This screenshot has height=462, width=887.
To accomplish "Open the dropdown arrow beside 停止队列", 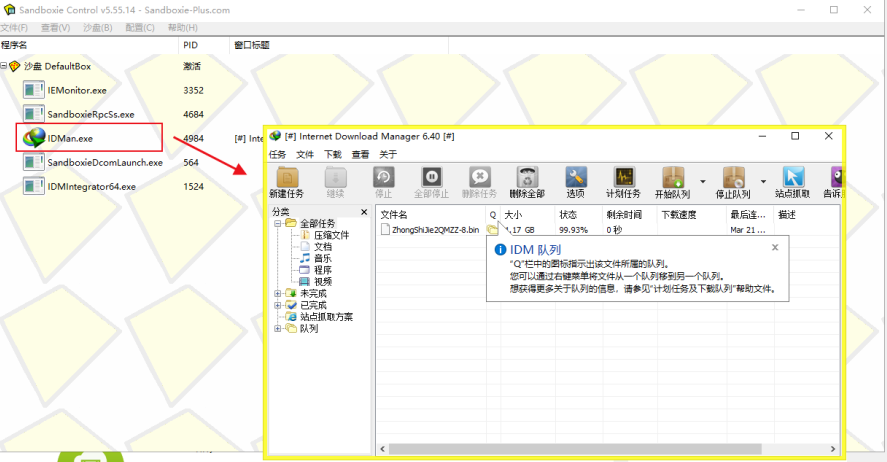I will pos(765,182).
